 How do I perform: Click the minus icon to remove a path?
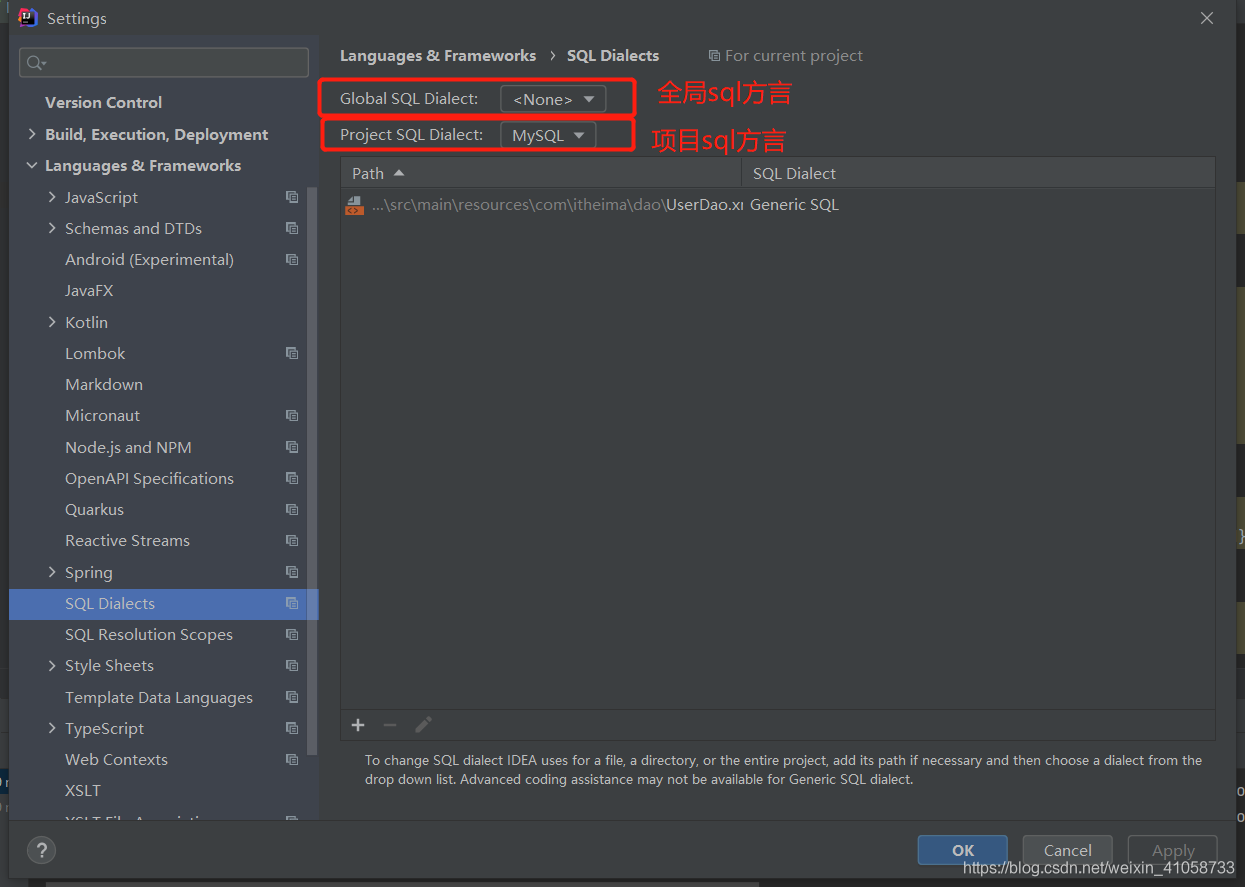pos(390,725)
